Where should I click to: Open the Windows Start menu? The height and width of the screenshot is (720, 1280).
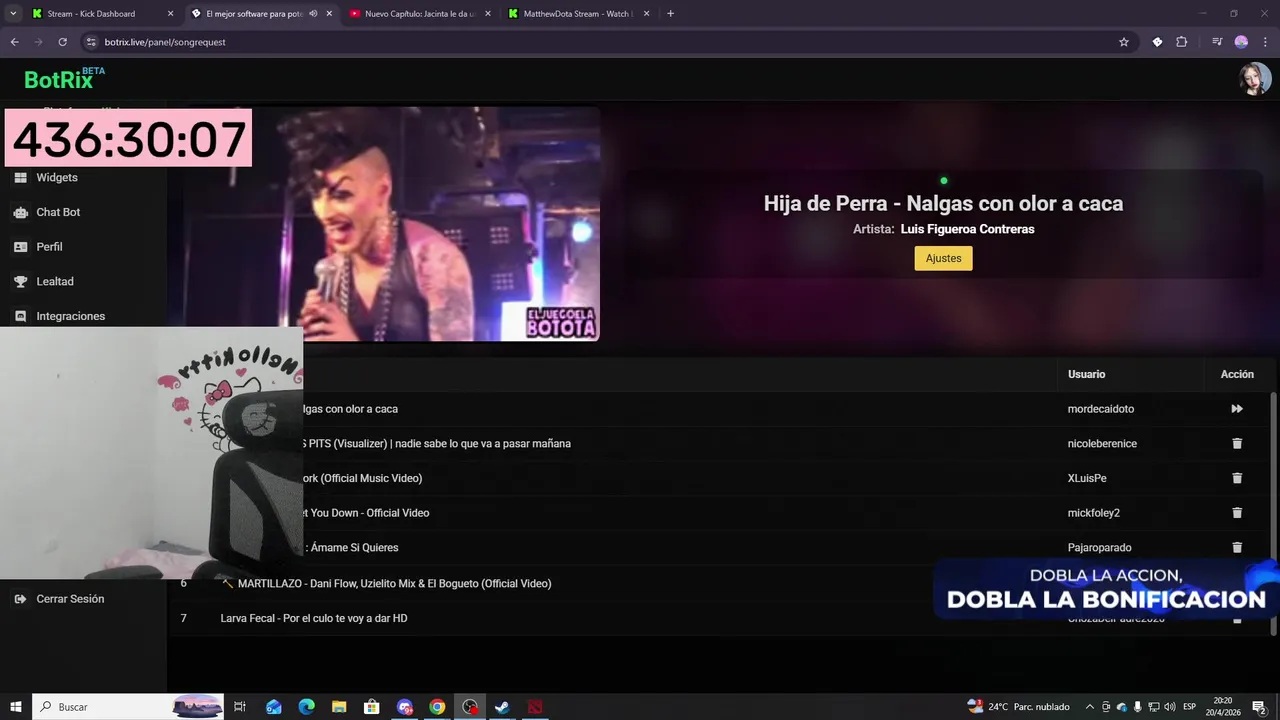point(15,707)
